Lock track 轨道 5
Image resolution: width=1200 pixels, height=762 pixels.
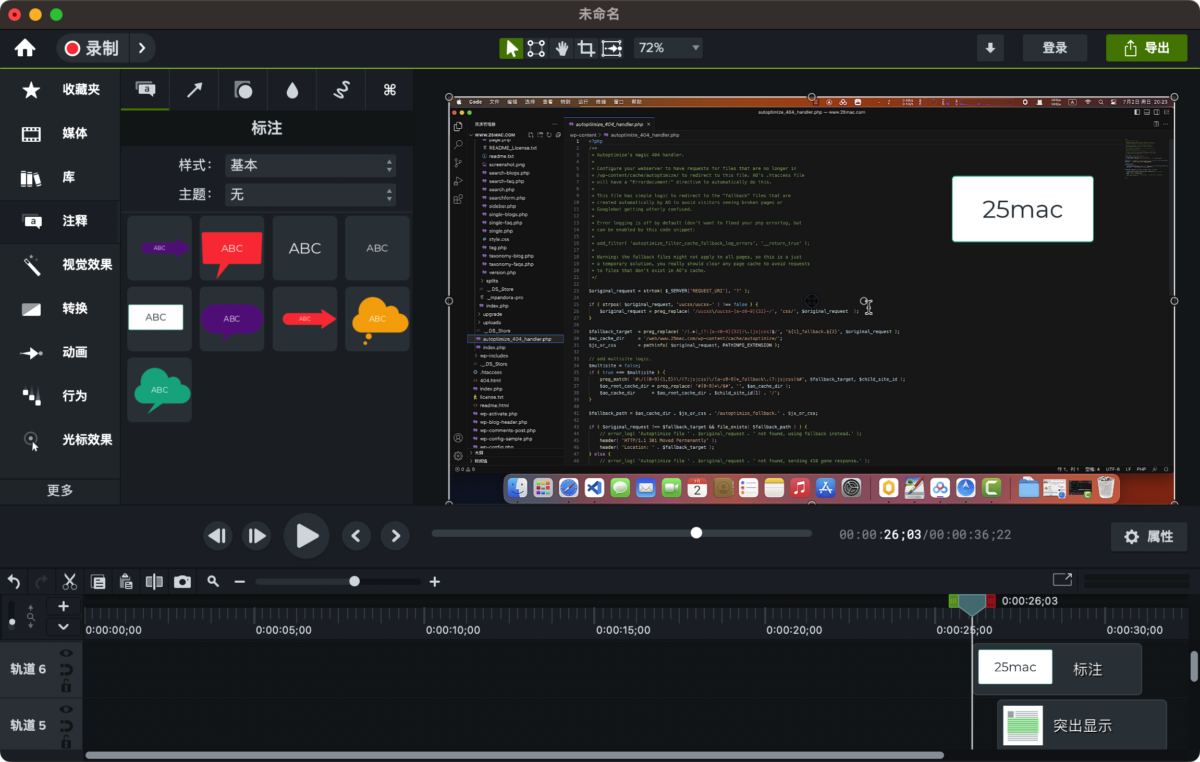66,741
